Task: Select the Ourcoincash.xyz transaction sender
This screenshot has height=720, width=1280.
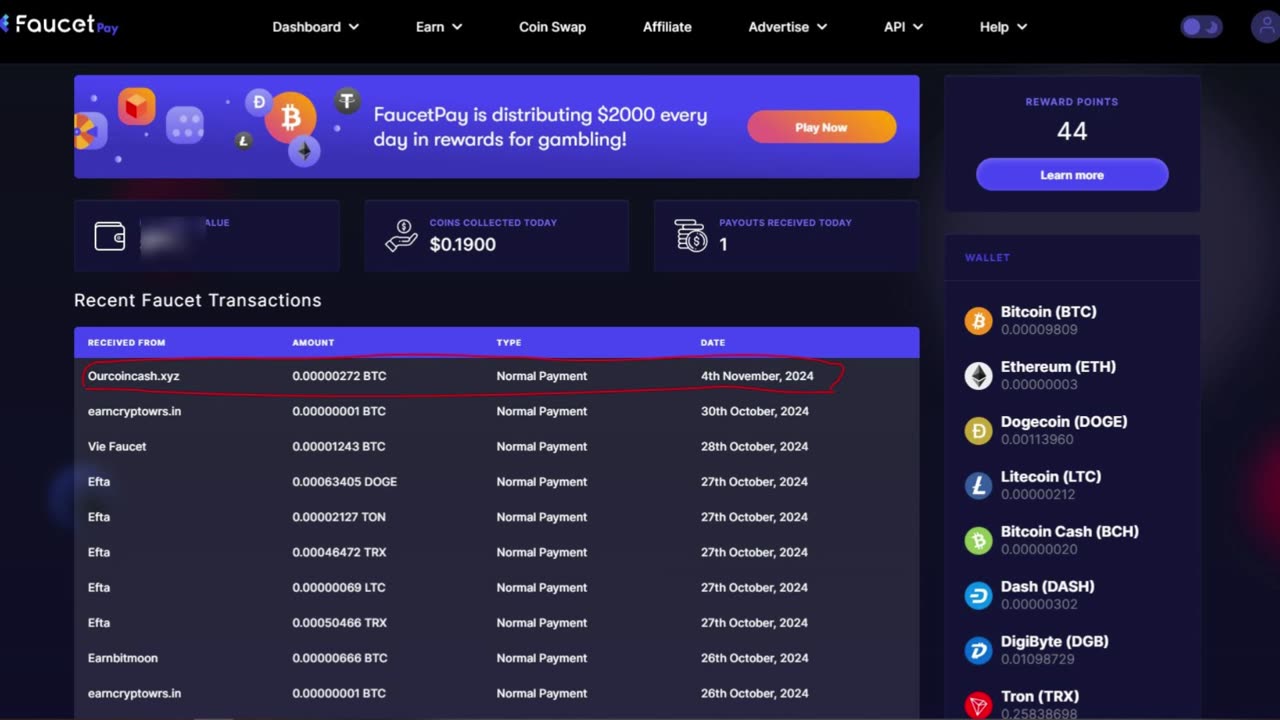Action: 134,376
